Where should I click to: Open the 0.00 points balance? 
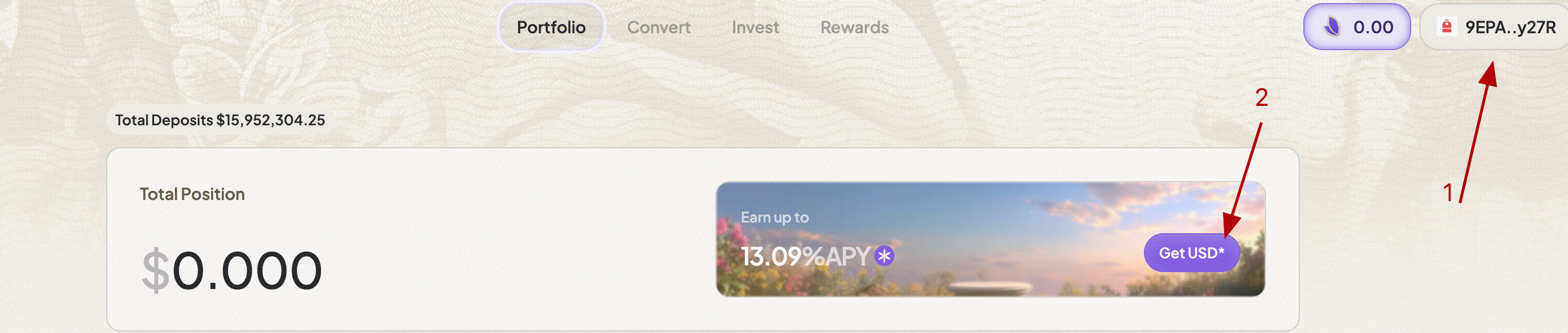tap(1373, 28)
